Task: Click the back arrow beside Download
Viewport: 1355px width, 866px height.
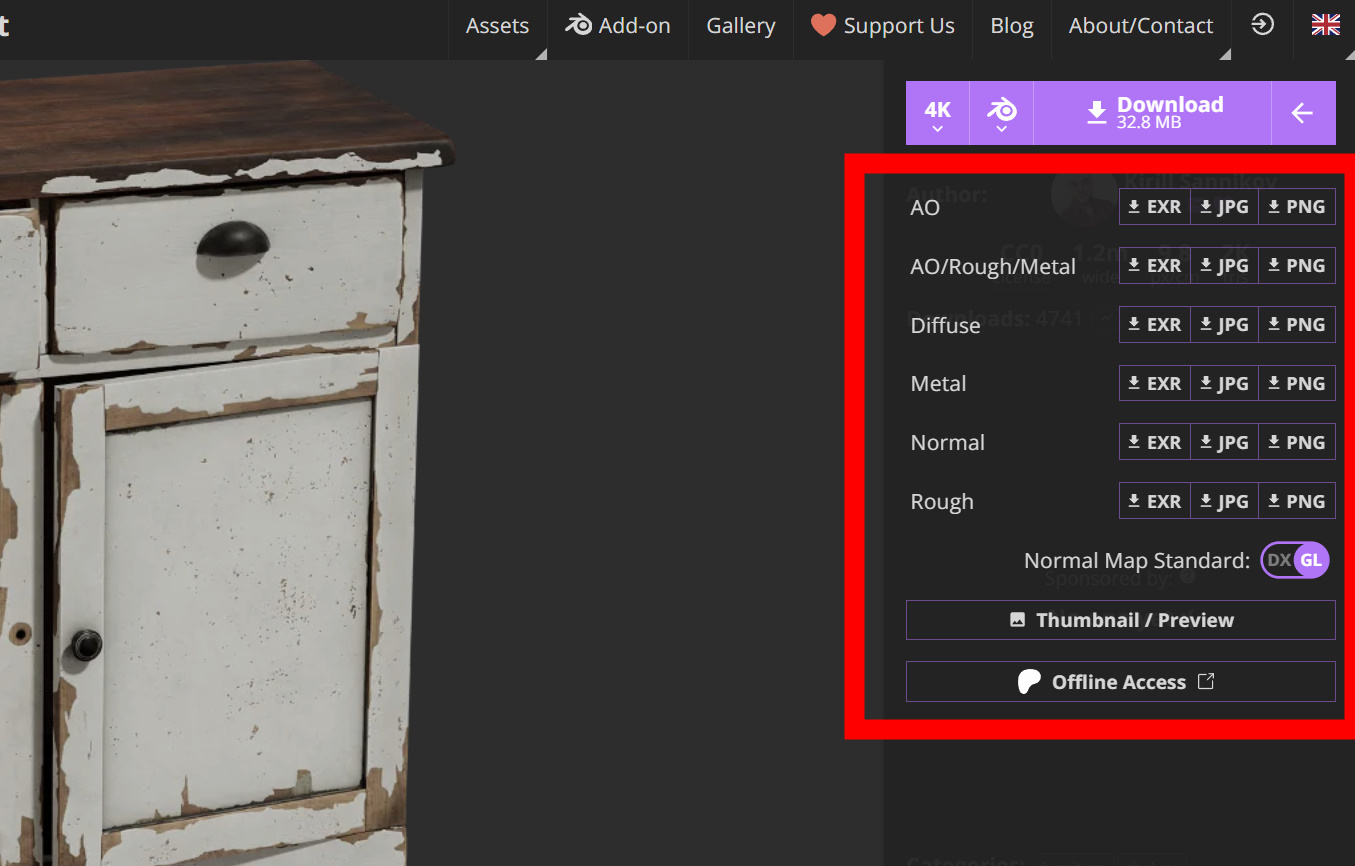Action: tap(1302, 113)
